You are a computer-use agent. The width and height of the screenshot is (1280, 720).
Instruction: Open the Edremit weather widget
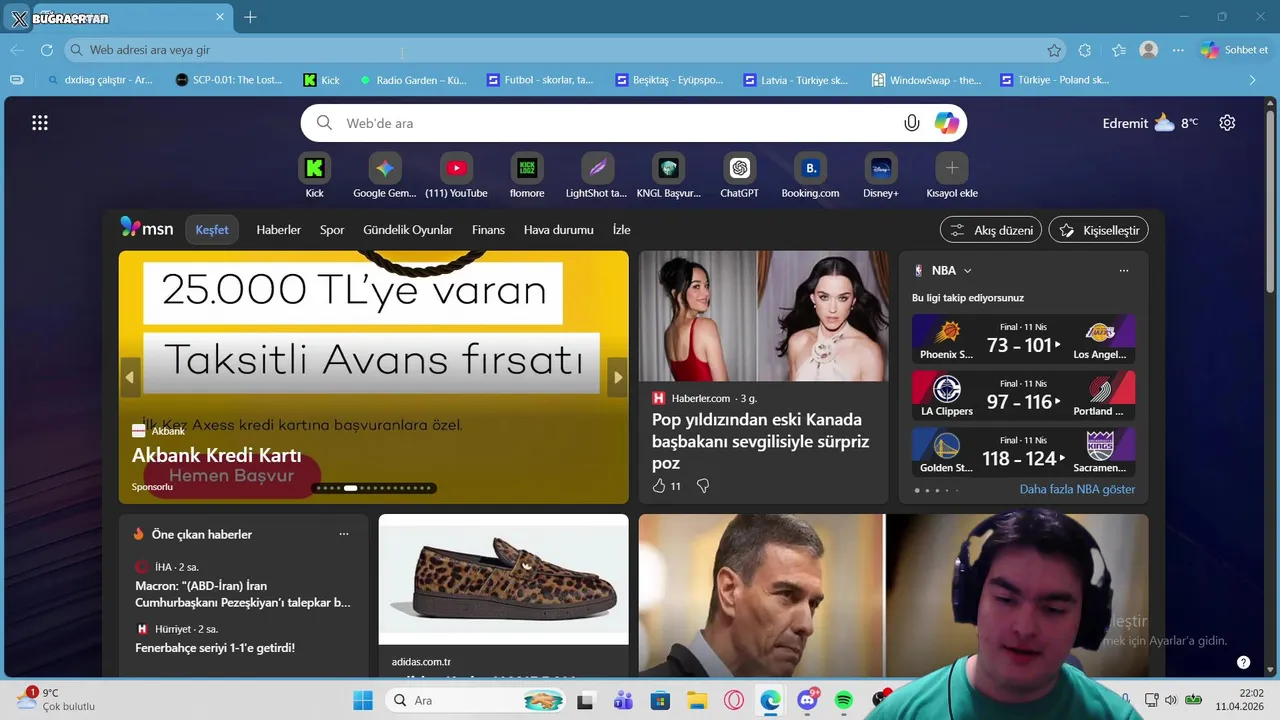pyautogui.click(x=1150, y=123)
